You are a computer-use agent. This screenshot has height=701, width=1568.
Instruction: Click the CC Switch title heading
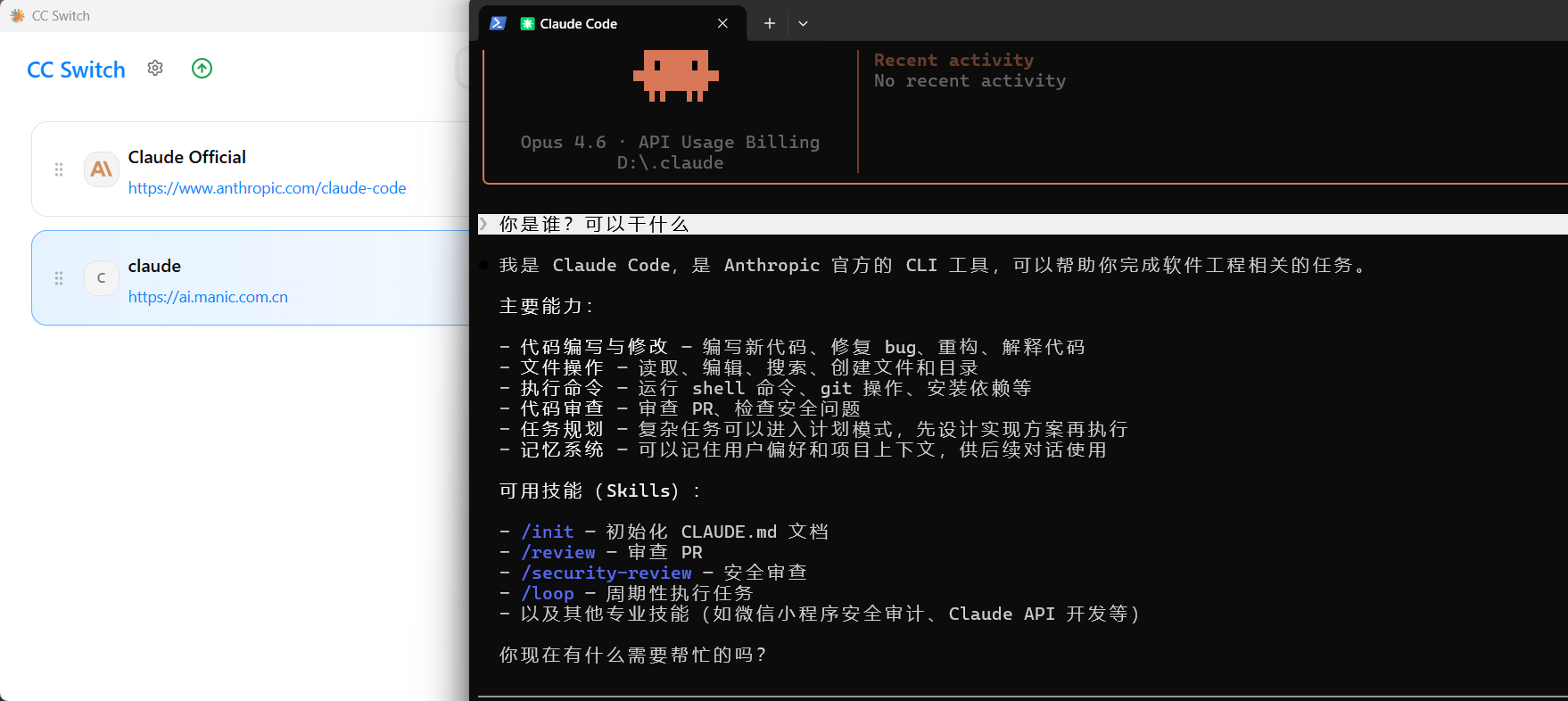pos(76,70)
